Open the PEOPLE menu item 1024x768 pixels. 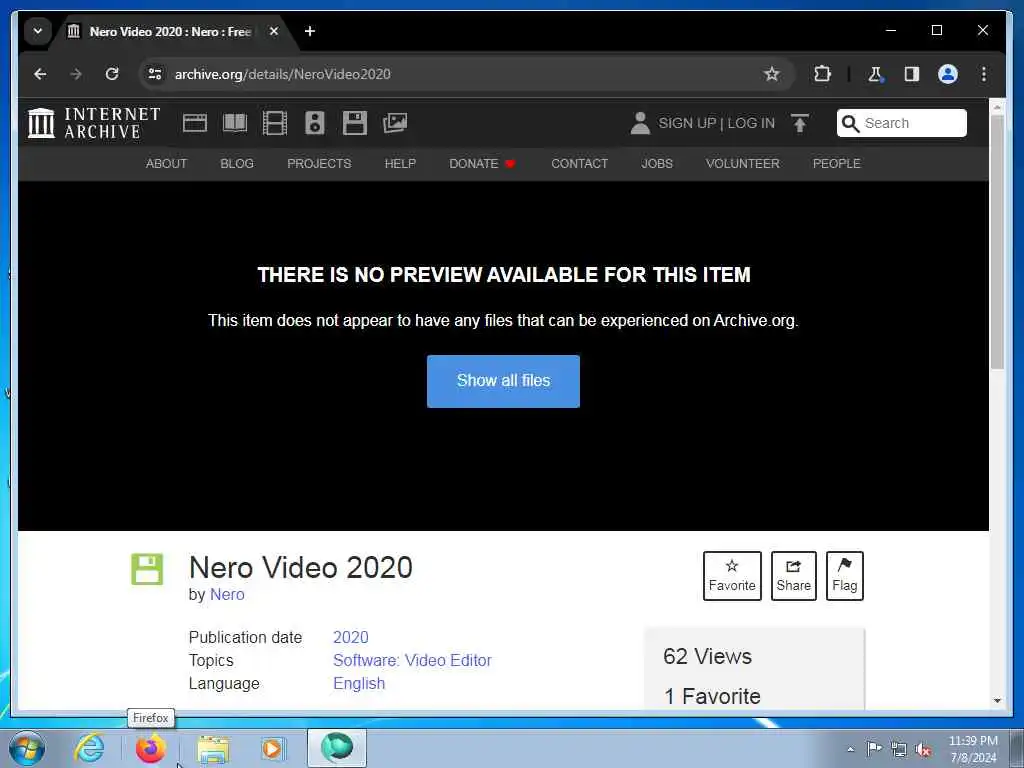pos(837,163)
